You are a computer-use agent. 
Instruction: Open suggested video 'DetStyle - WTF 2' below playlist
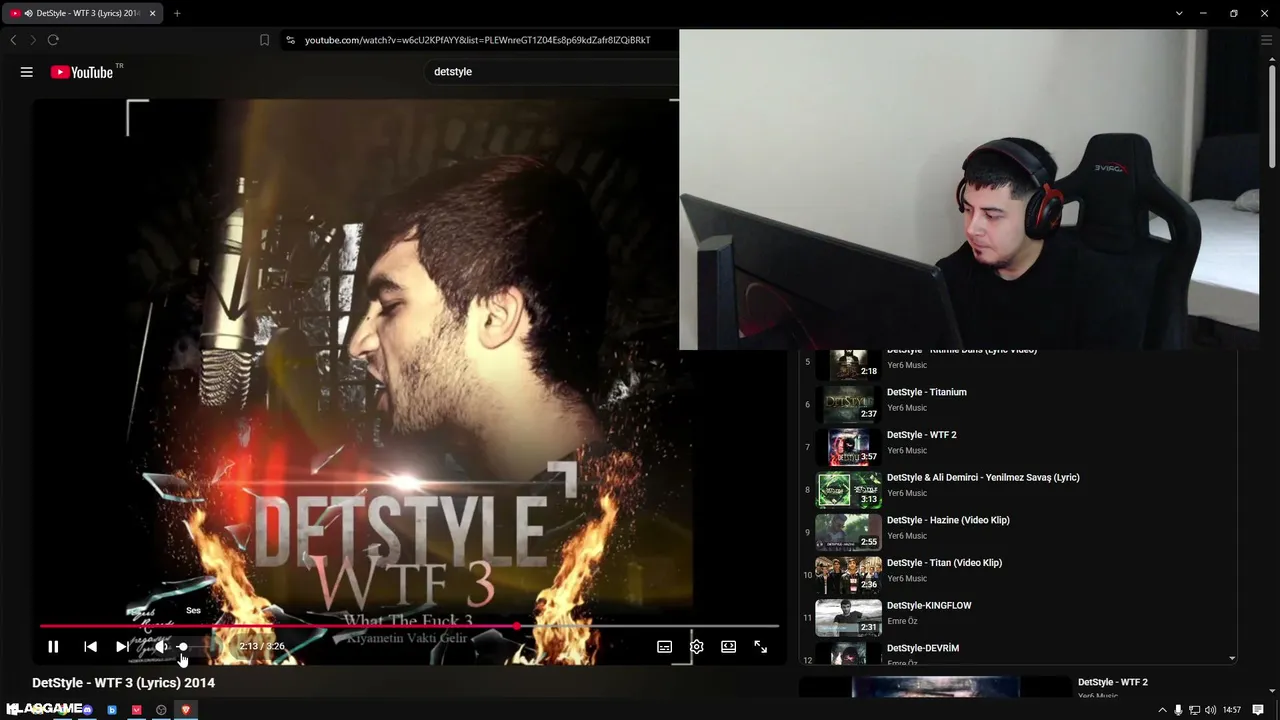click(x=1113, y=682)
